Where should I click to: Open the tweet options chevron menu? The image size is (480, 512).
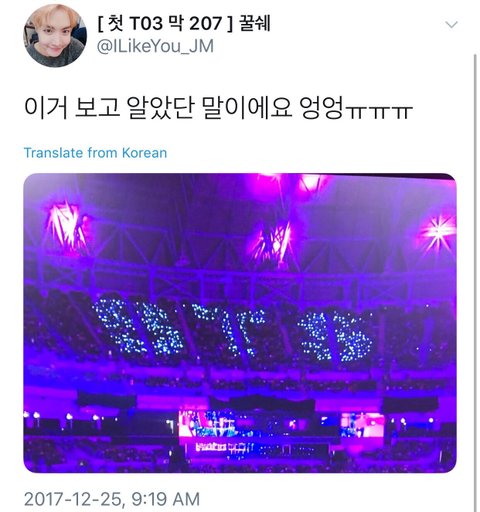point(451,24)
